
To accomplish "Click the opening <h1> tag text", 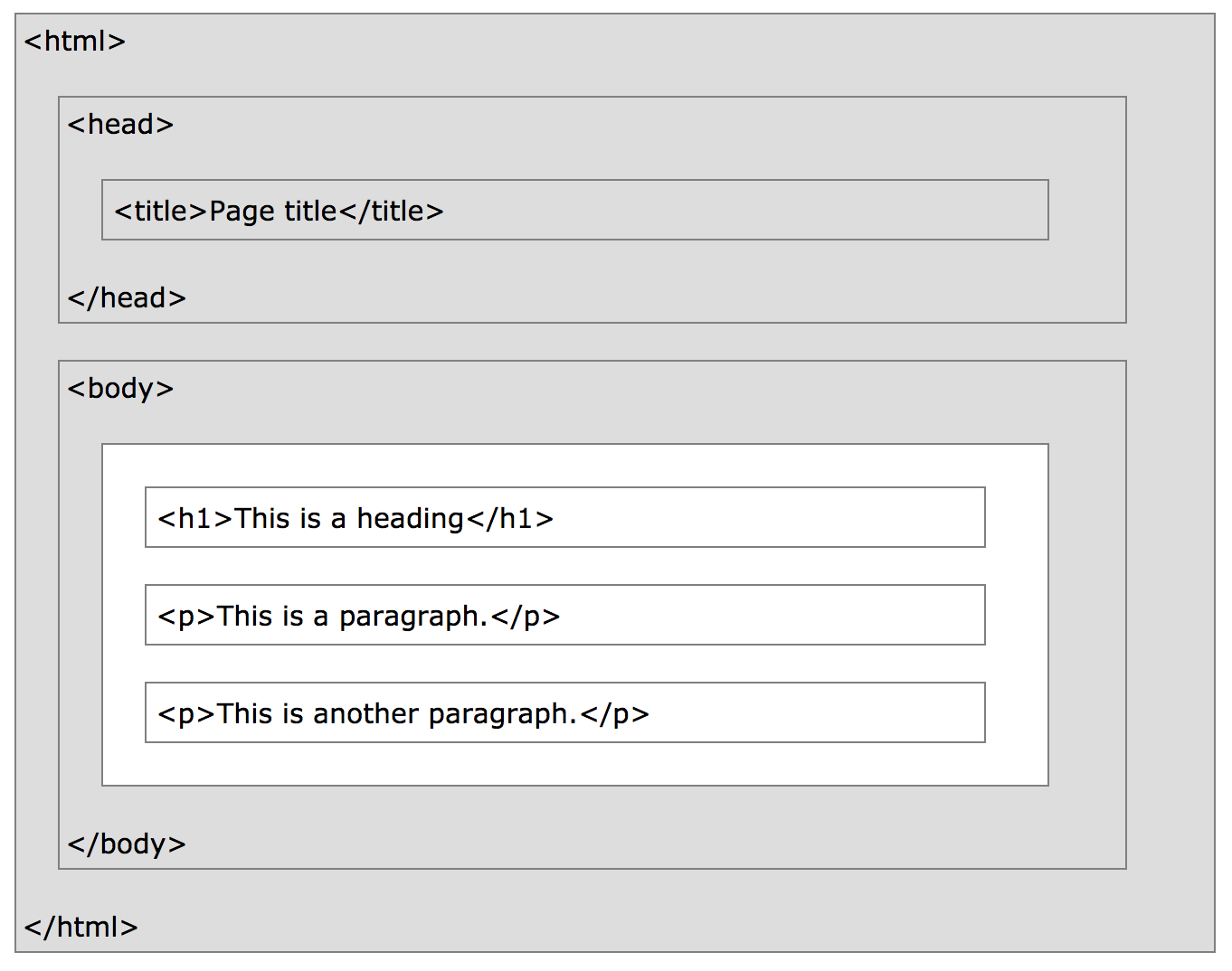I will [196, 519].
